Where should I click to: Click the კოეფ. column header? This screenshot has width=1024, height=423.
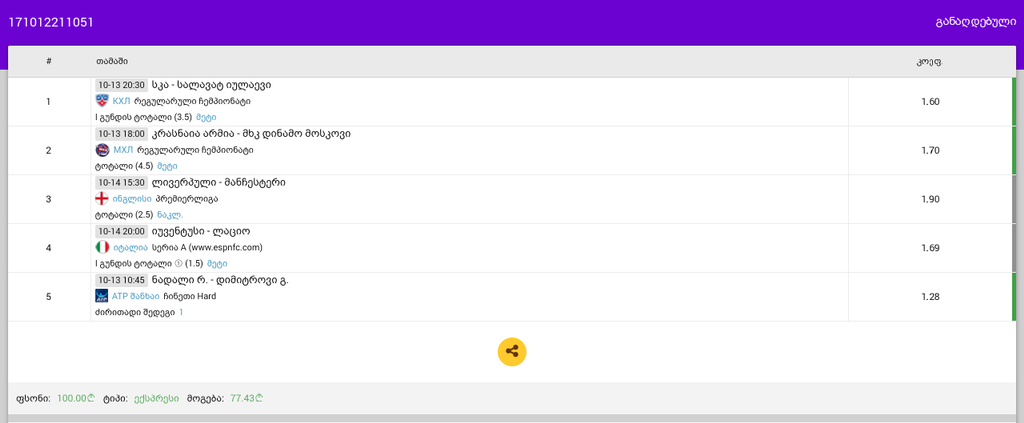(x=929, y=61)
